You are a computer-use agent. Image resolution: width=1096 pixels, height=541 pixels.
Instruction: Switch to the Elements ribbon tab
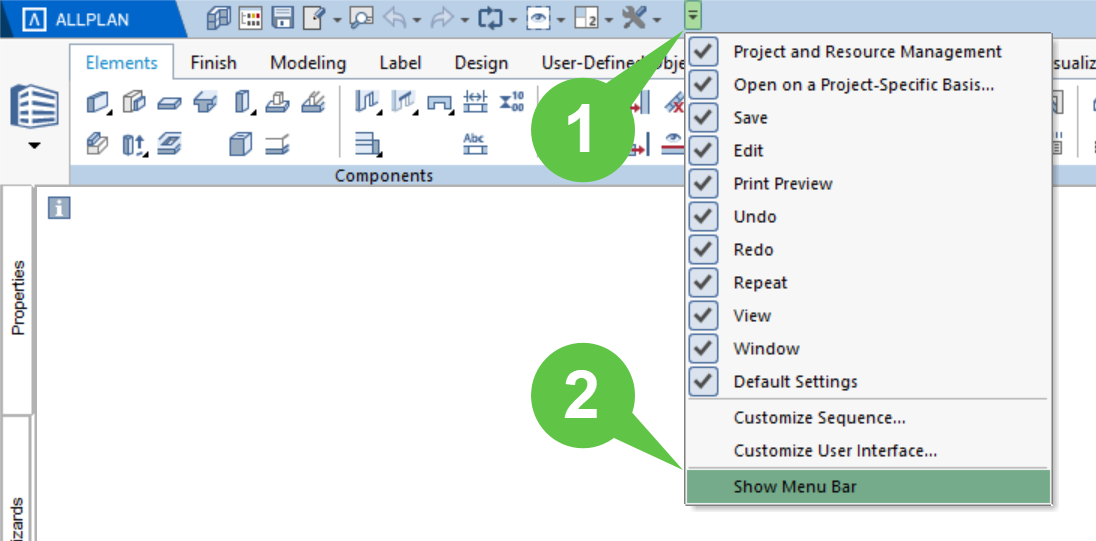tap(122, 63)
